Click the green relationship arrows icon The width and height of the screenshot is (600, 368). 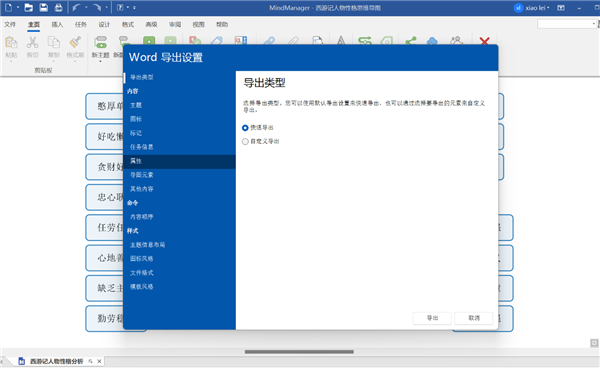point(365,41)
